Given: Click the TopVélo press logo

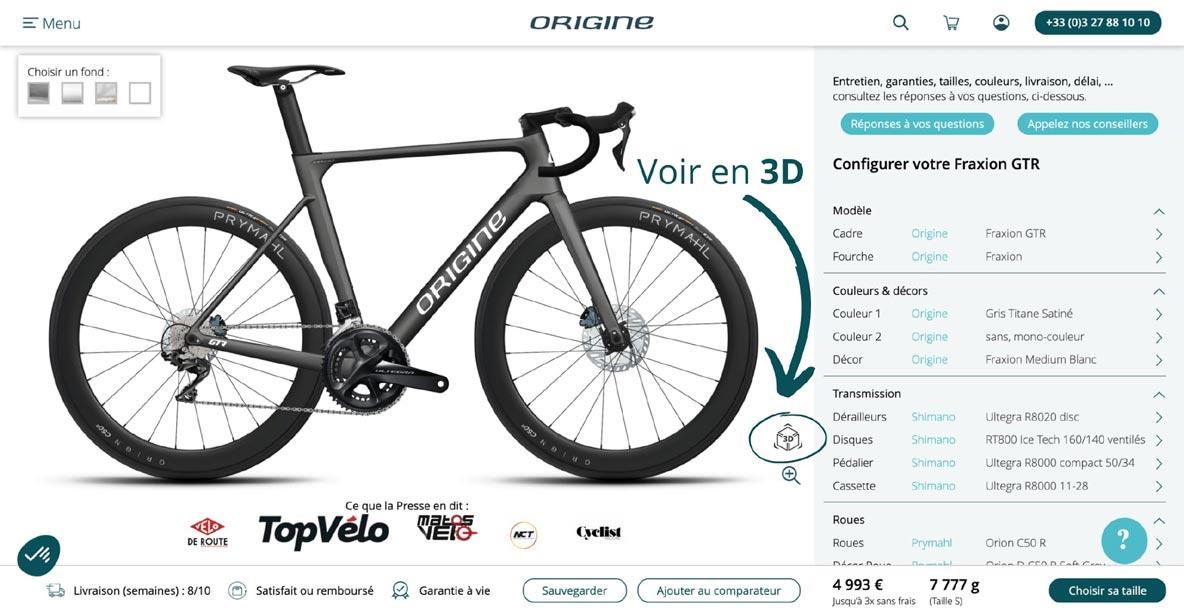Looking at the screenshot, I should pyautogui.click(x=323, y=531).
